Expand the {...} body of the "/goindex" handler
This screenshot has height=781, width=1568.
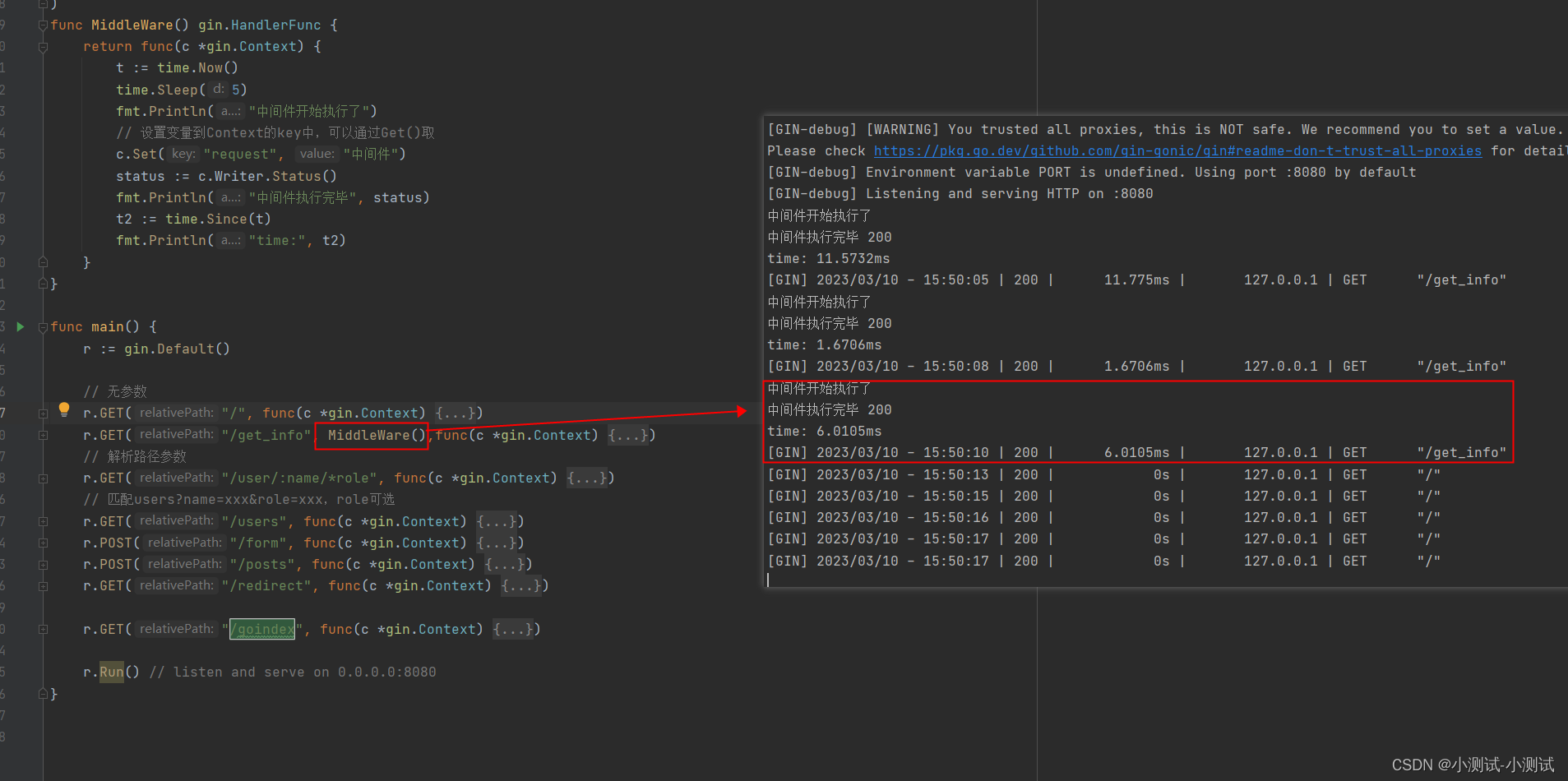(x=513, y=629)
